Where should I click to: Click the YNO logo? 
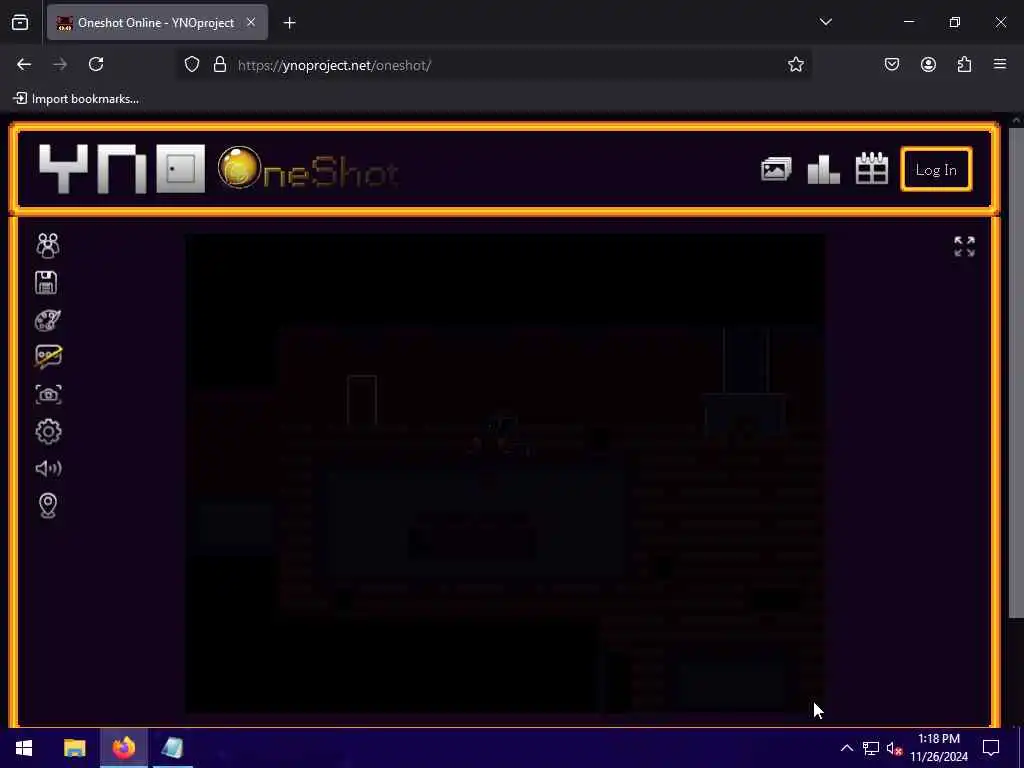point(122,169)
